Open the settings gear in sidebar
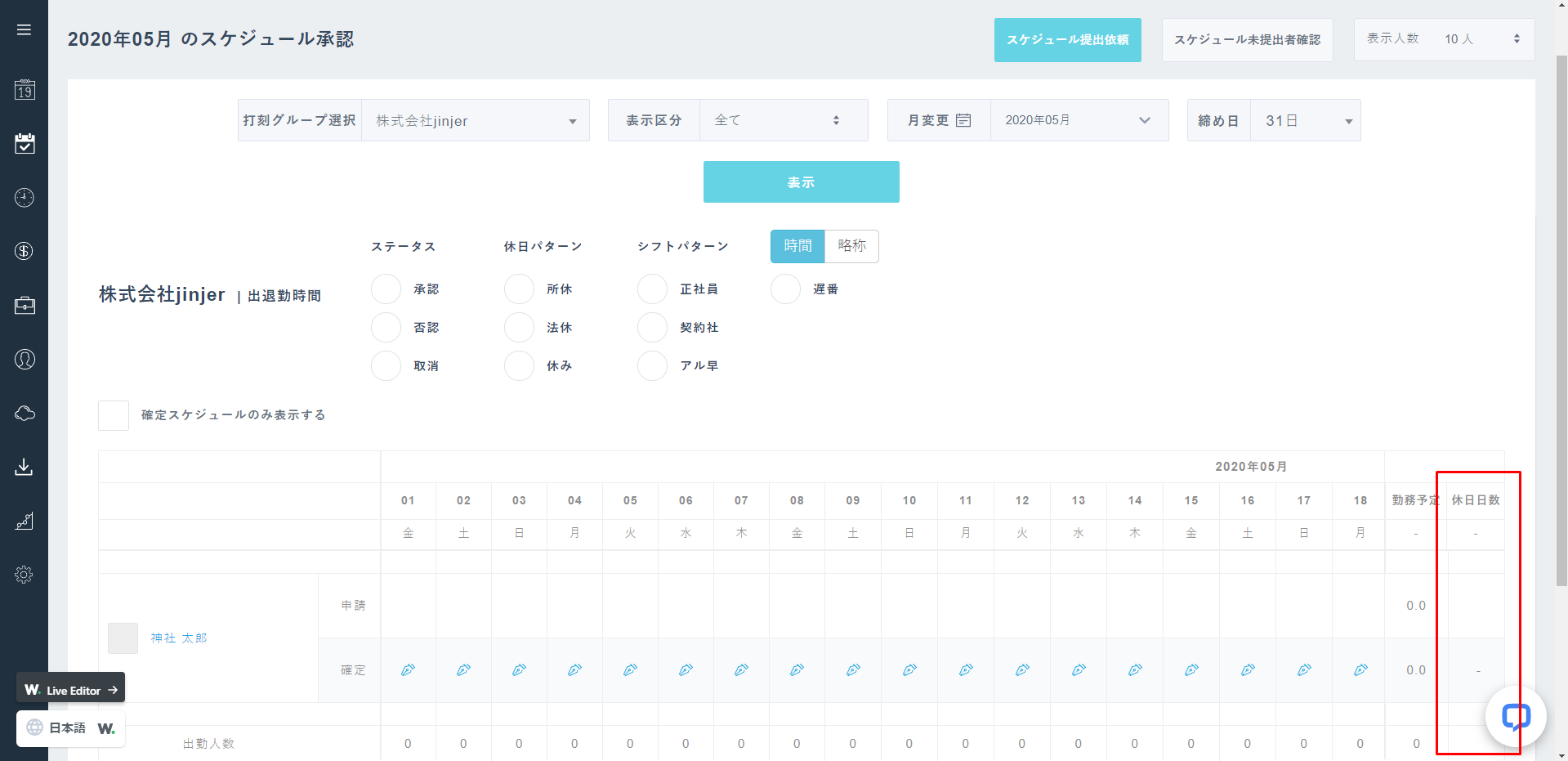The image size is (1568, 761). pyautogui.click(x=25, y=575)
